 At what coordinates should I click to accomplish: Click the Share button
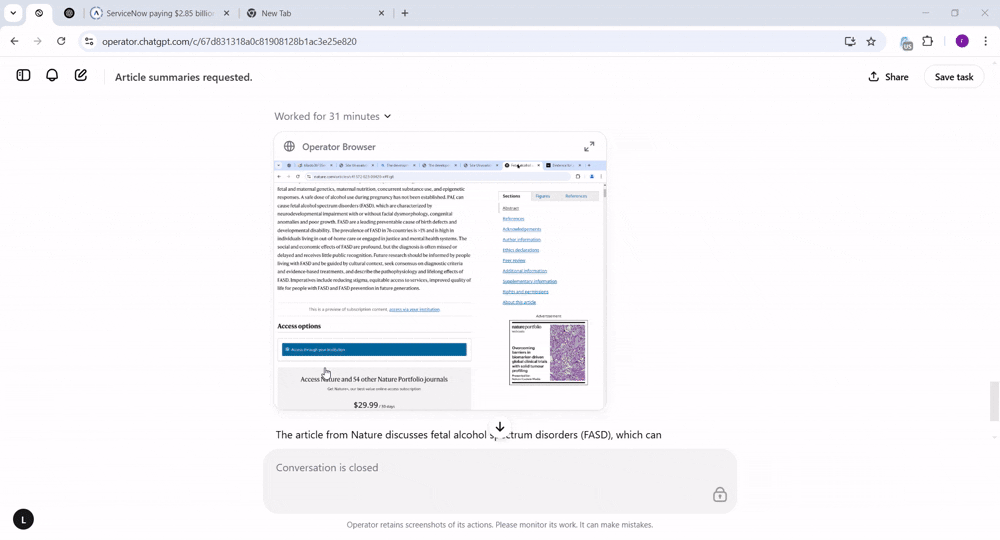click(888, 77)
